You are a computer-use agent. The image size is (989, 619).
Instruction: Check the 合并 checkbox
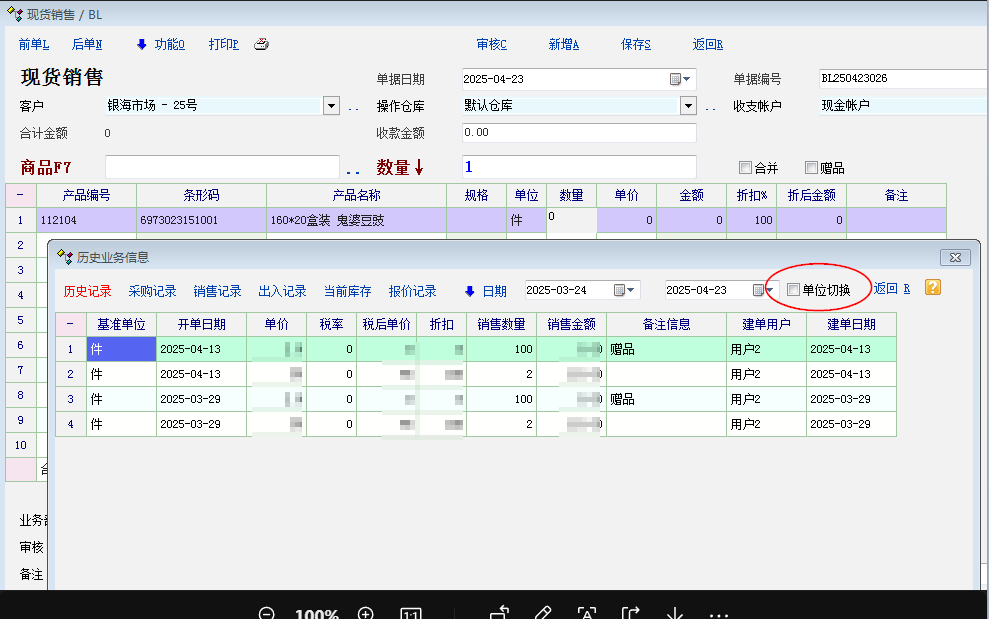point(745,167)
